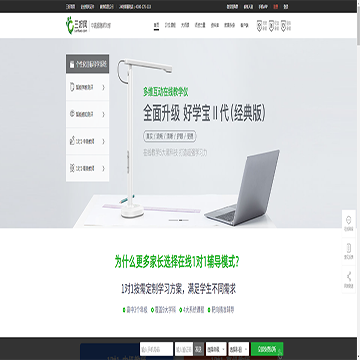Open the last item in the main navigation
The width and height of the screenshot is (360, 360).
[x=244, y=25]
